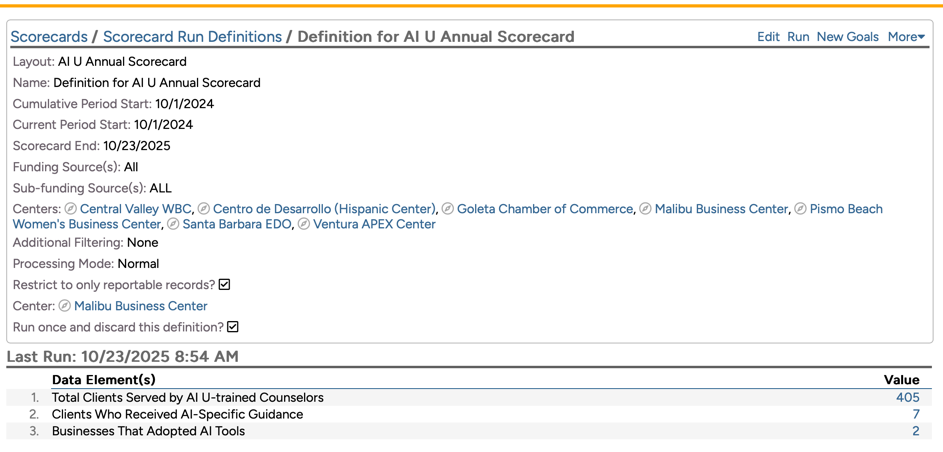Go to Scorecards breadcrumb link
Image resolution: width=943 pixels, height=452 pixels.
point(49,37)
